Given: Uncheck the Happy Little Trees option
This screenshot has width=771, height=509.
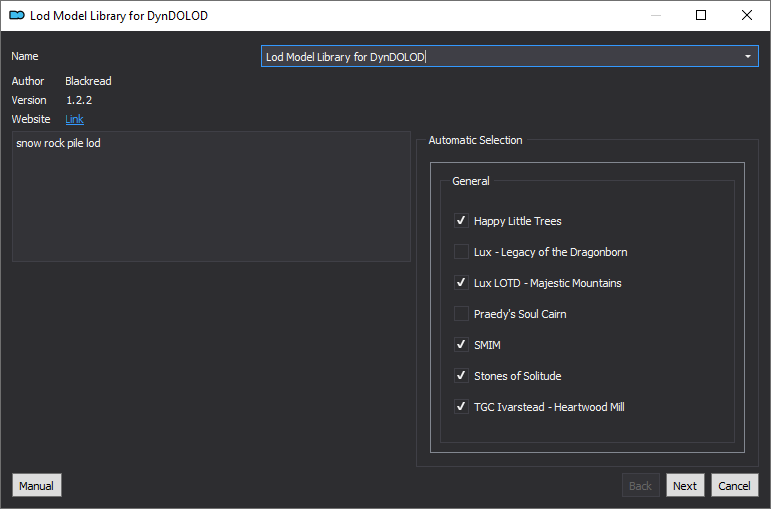Looking at the screenshot, I should point(461,221).
